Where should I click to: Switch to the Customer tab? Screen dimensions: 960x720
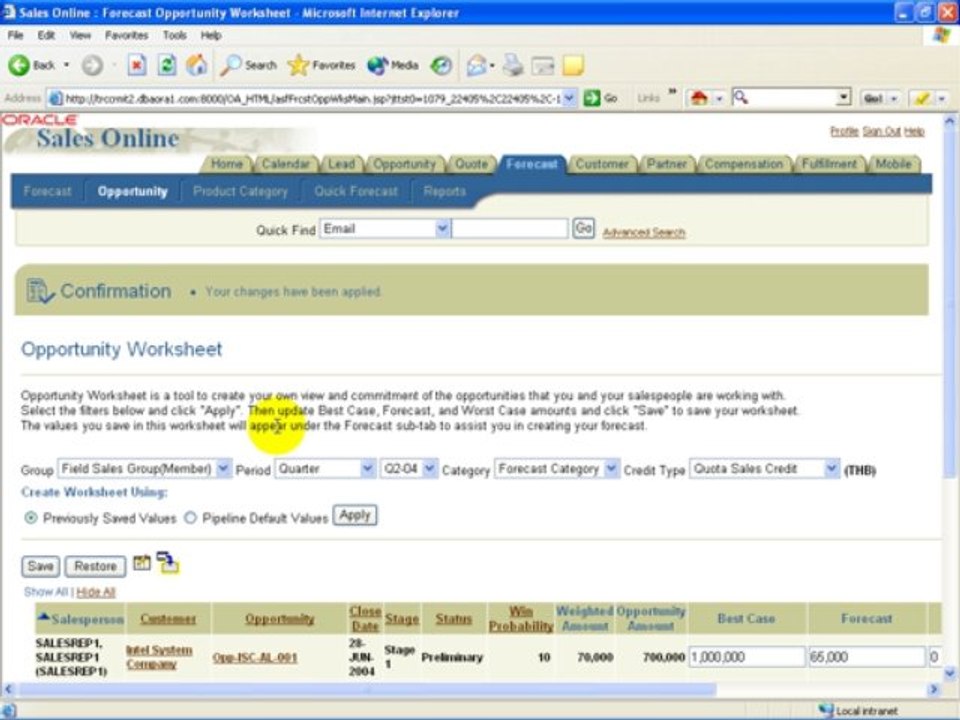pos(602,164)
